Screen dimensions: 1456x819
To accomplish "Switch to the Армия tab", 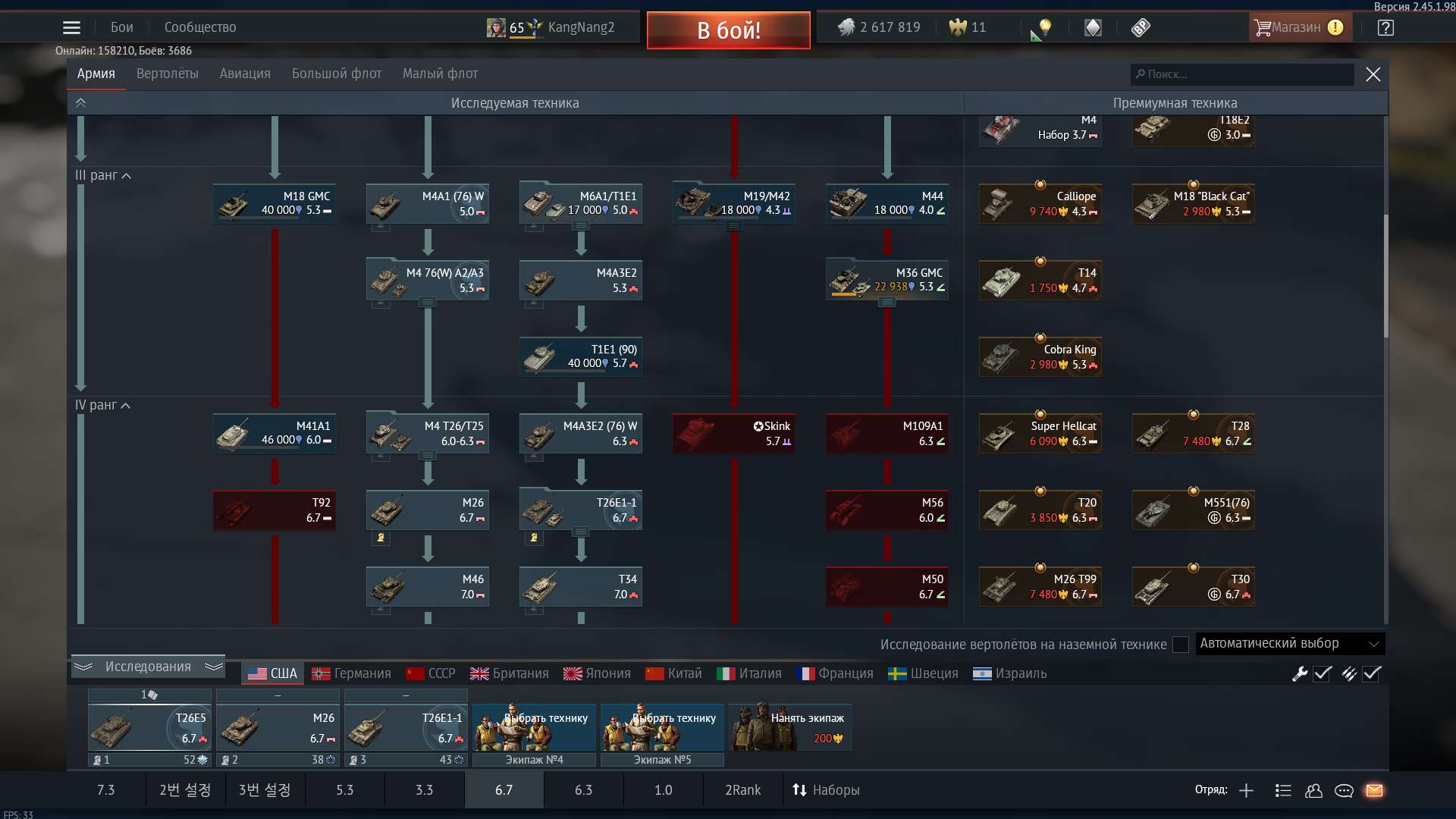I will (x=96, y=74).
